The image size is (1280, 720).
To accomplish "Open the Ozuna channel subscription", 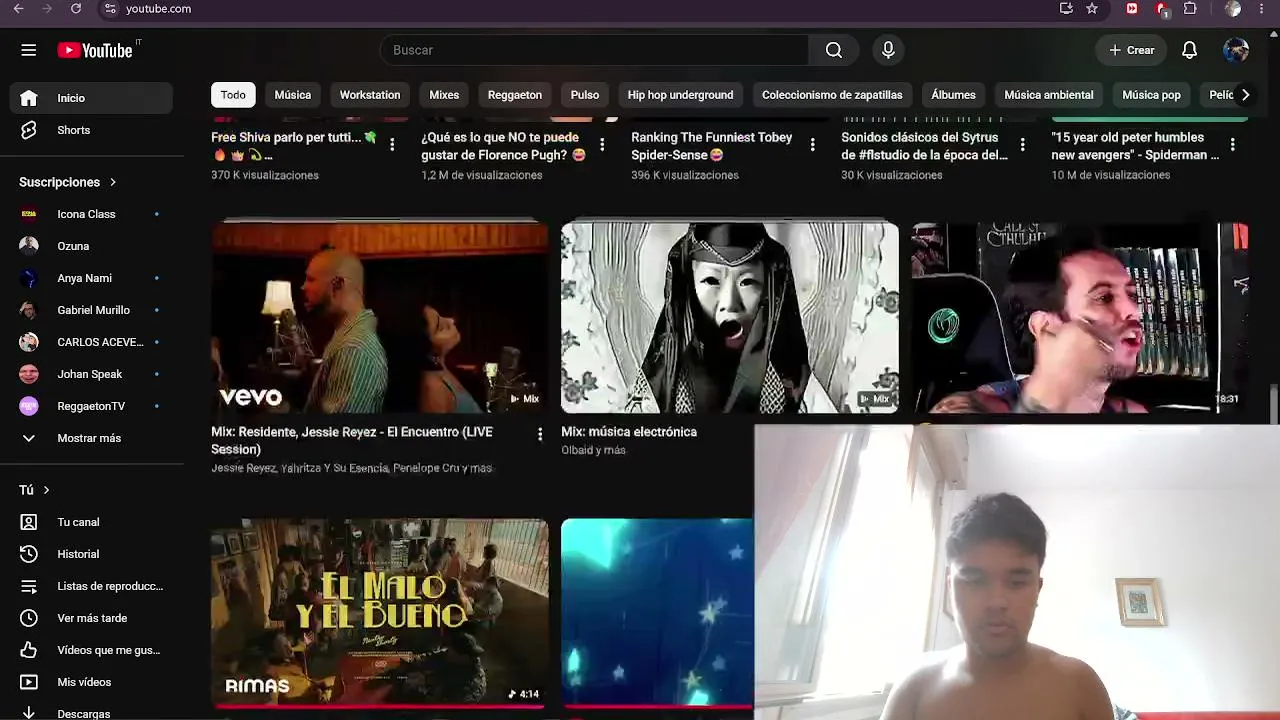I will click(x=91, y=246).
